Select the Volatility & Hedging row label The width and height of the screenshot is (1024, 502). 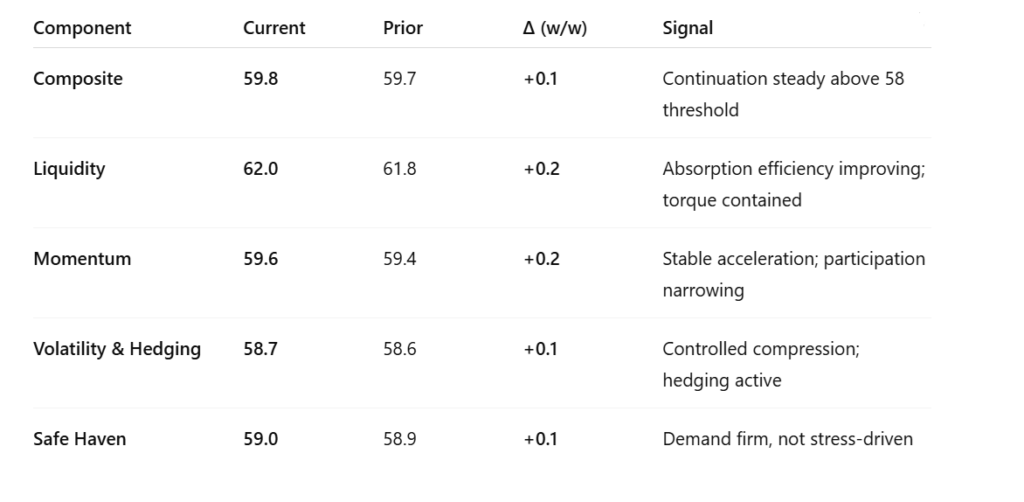(117, 349)
